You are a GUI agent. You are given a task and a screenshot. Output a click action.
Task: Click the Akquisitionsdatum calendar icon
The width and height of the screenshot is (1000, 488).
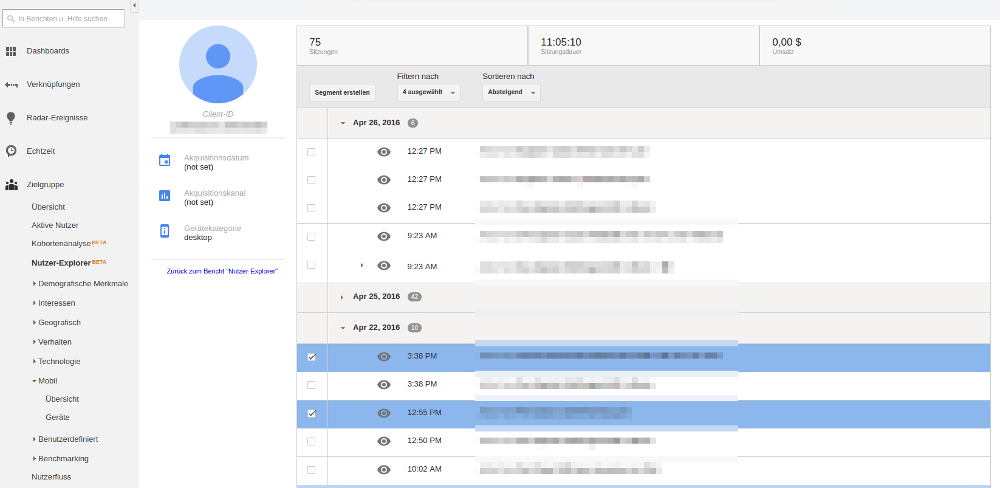165,160
